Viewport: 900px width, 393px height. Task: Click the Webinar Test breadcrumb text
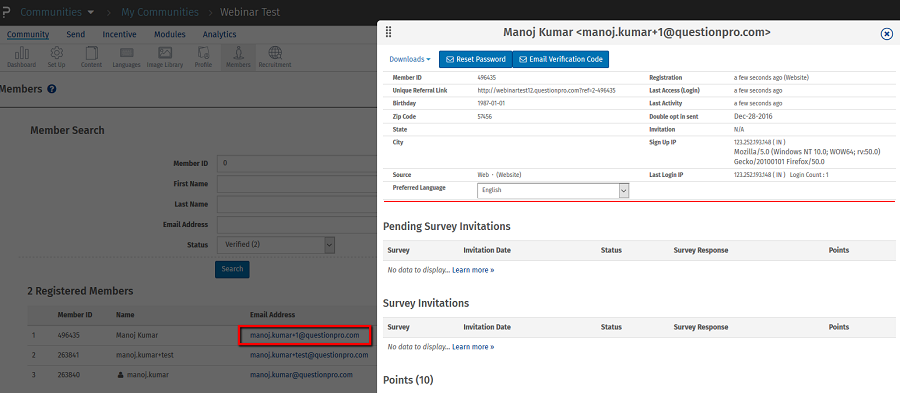(250, 12)
